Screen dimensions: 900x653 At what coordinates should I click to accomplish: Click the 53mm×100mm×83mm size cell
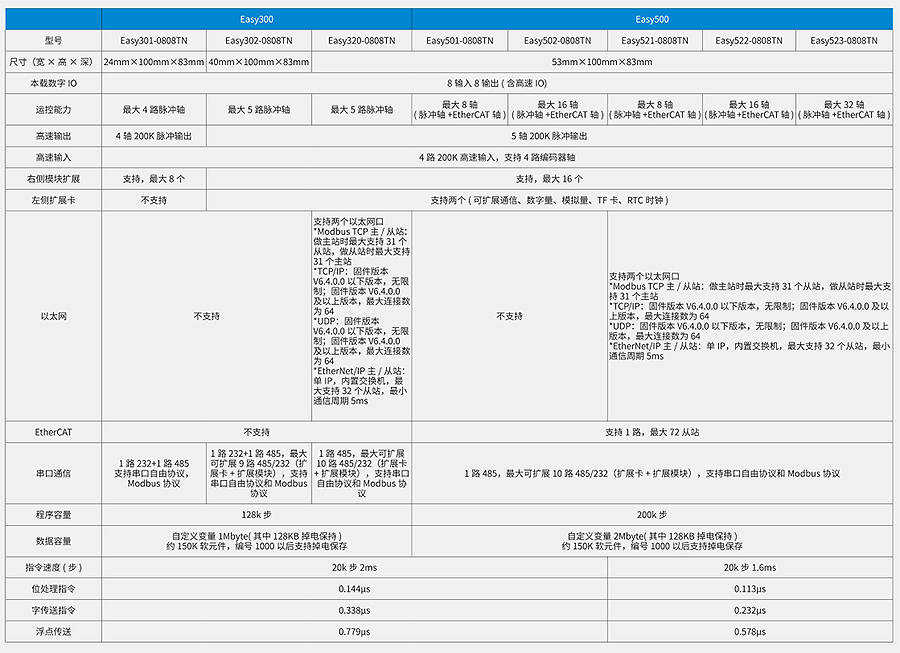[602, 62]
